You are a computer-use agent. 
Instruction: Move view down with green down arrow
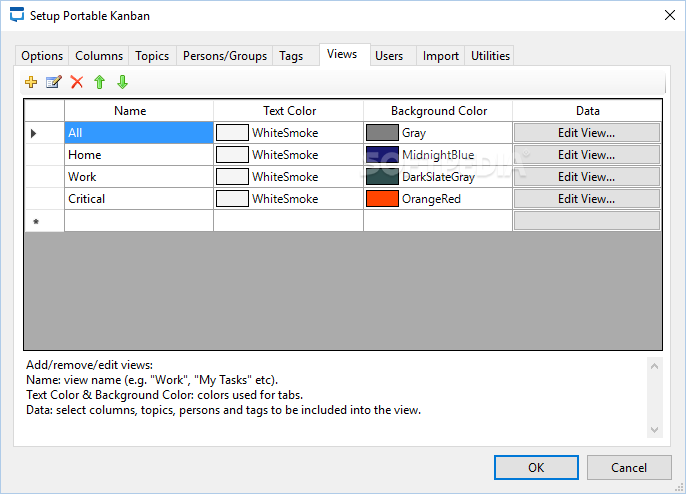pos(122,82)
